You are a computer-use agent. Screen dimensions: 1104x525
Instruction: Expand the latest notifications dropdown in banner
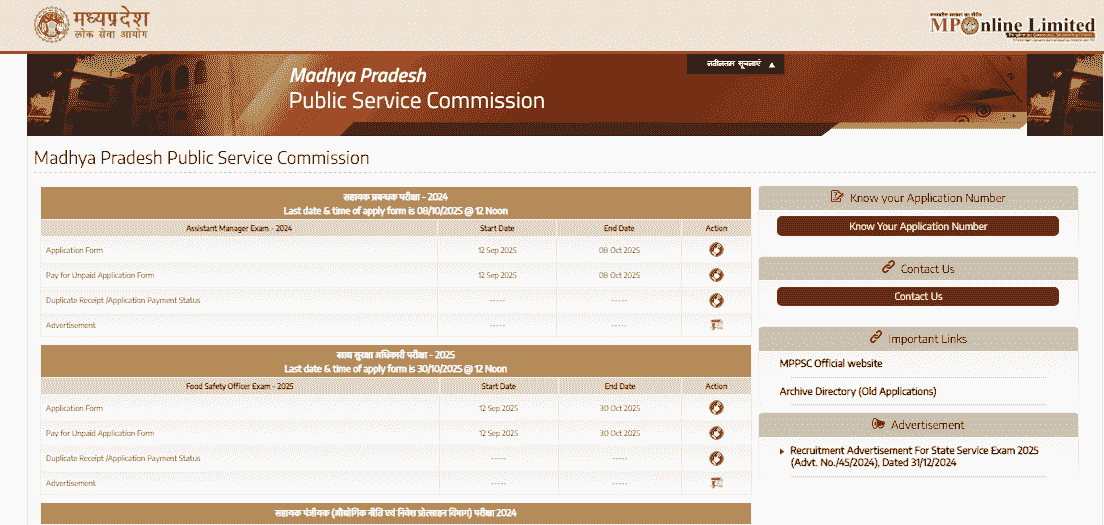[735, 64]
